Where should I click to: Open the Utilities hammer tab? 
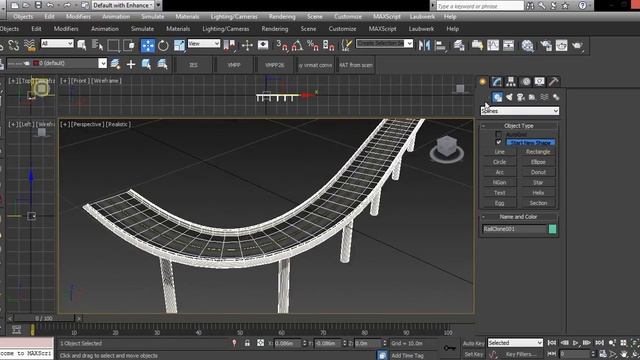click(x=553, y=82)
